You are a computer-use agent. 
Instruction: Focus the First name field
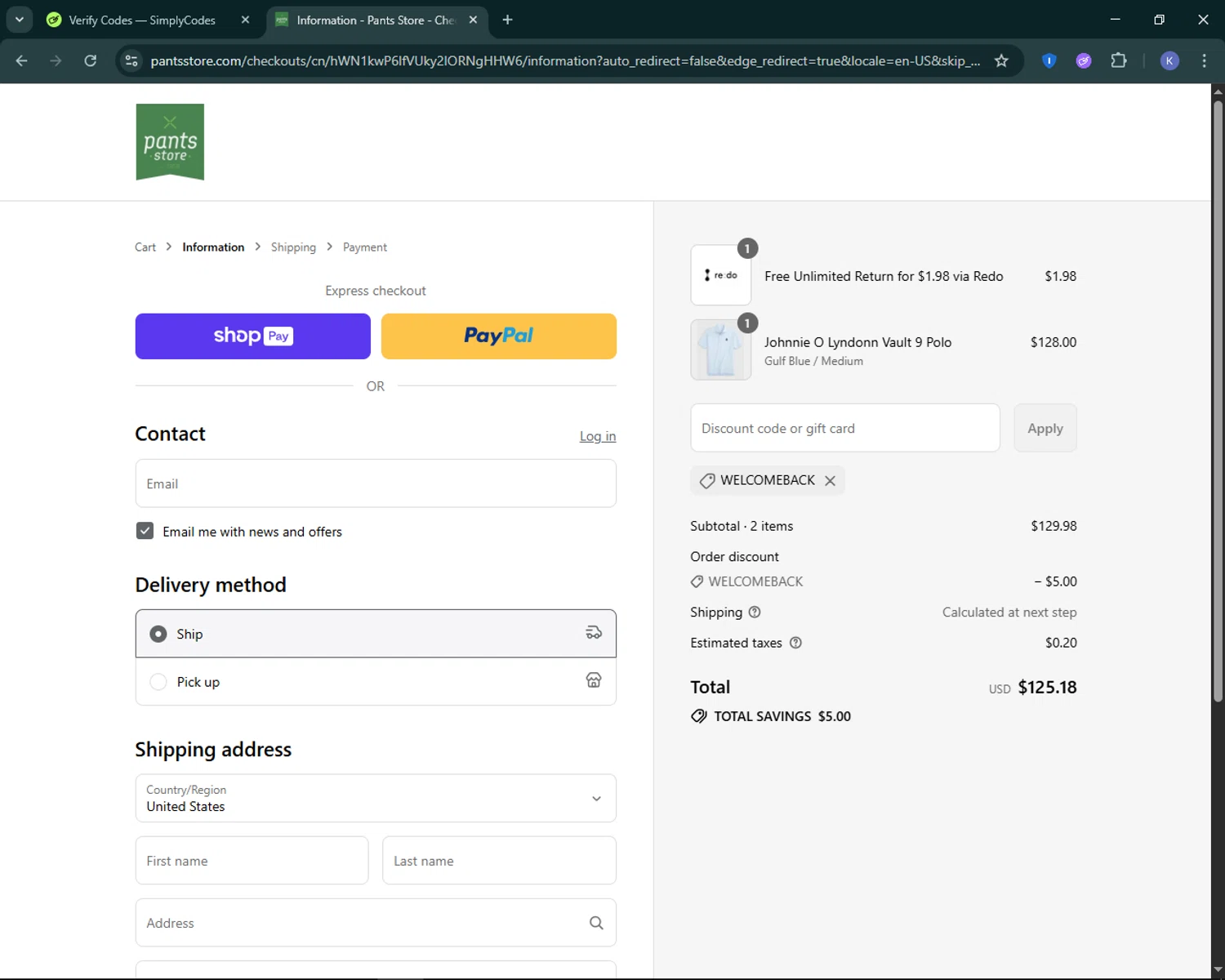click(252, 860)
